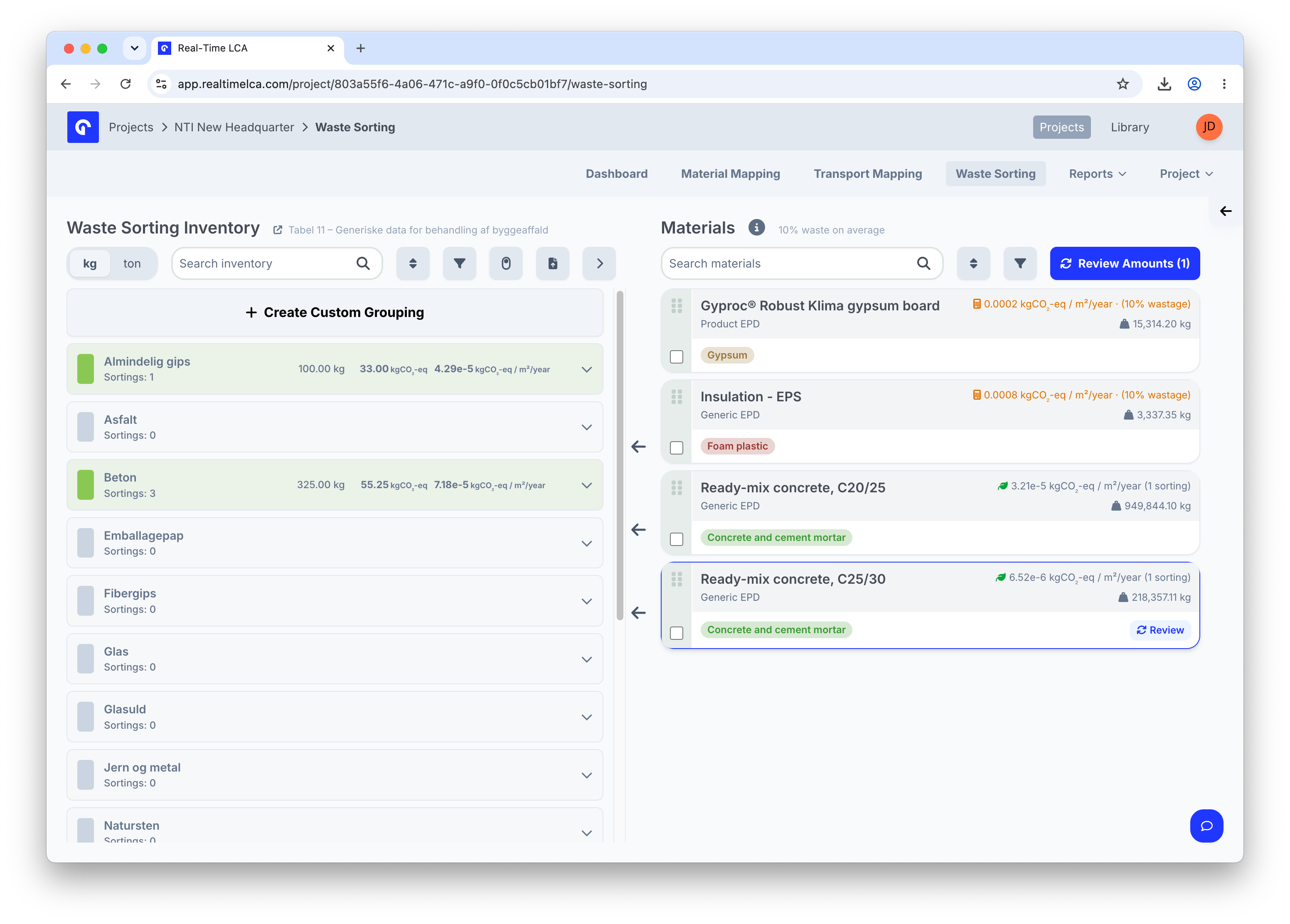This screenshot has width=1290, height=924.
Task: Expand the Fibergips grouping
Action: (586, 601)
